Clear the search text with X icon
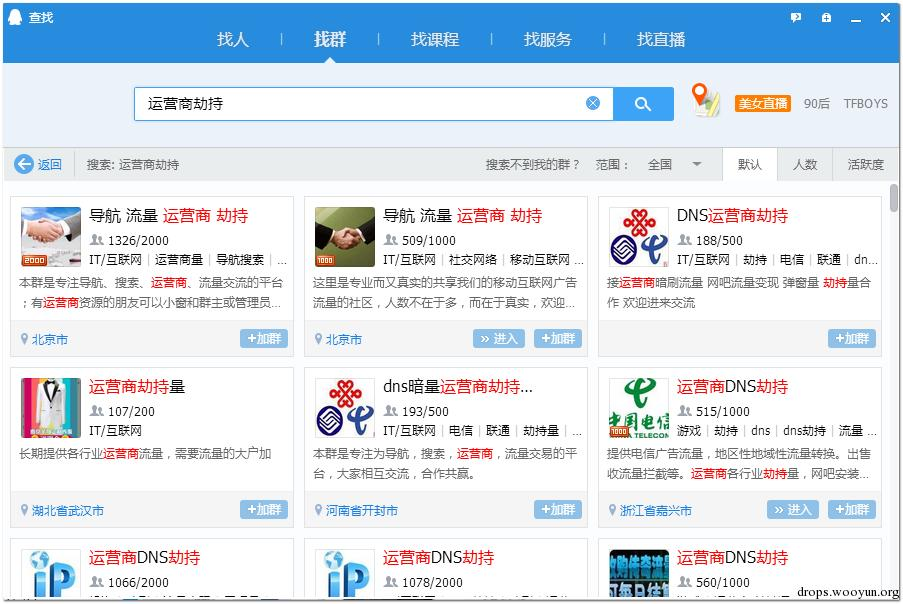903x604 pixels. click(593, 103)
